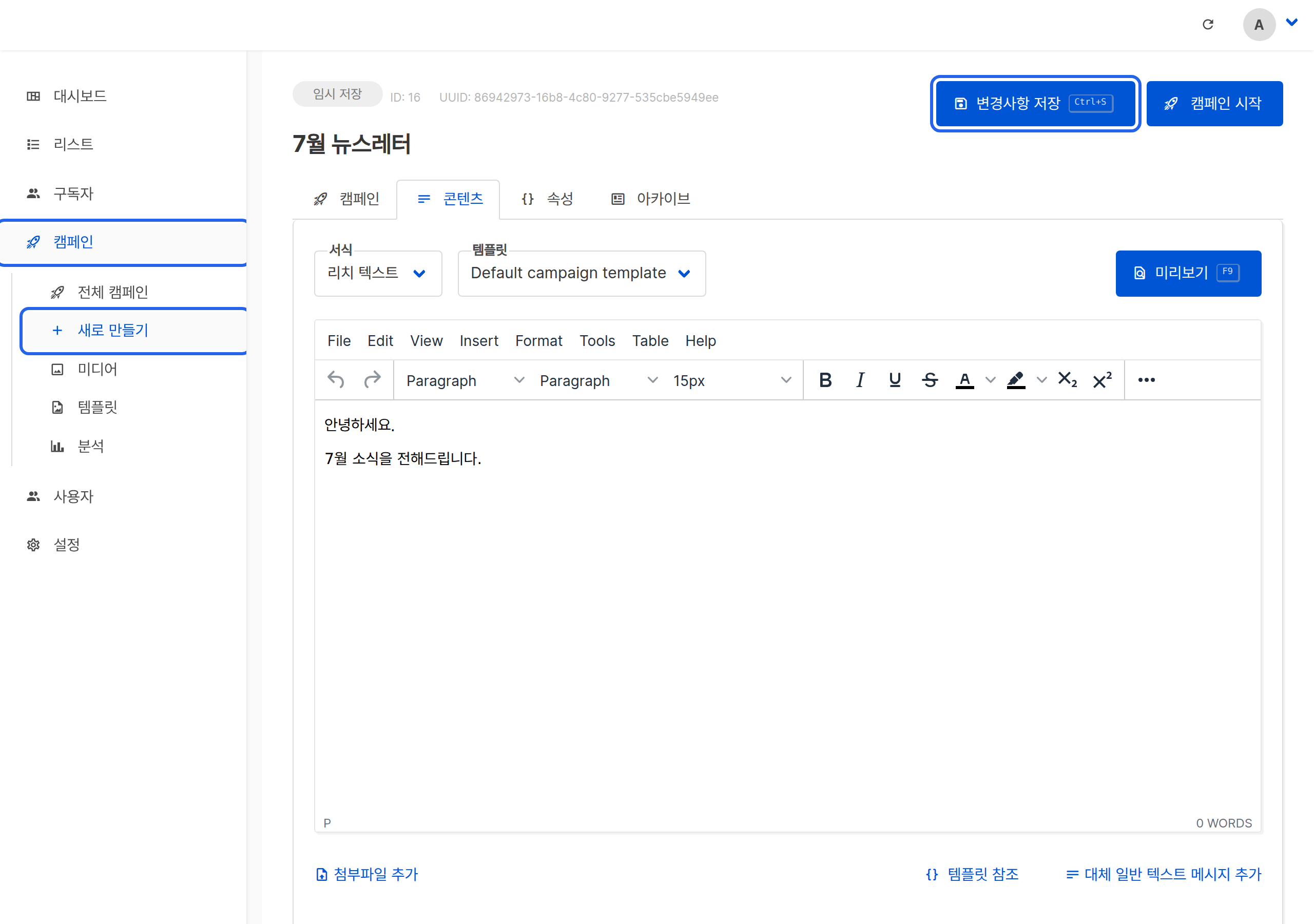
Task: Open the editor Format menu
Action: [x=538, y=341]
